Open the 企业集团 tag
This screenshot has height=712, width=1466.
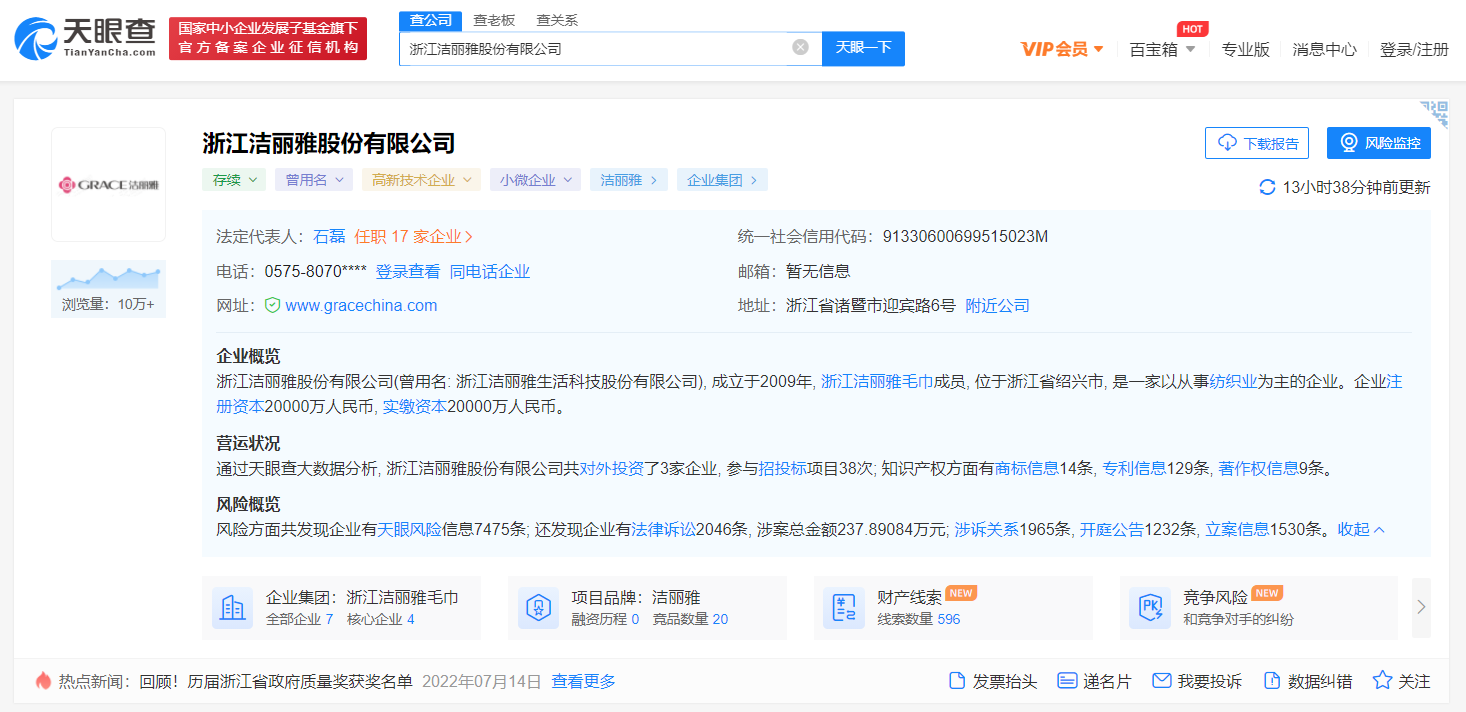[x=722, y=180]
